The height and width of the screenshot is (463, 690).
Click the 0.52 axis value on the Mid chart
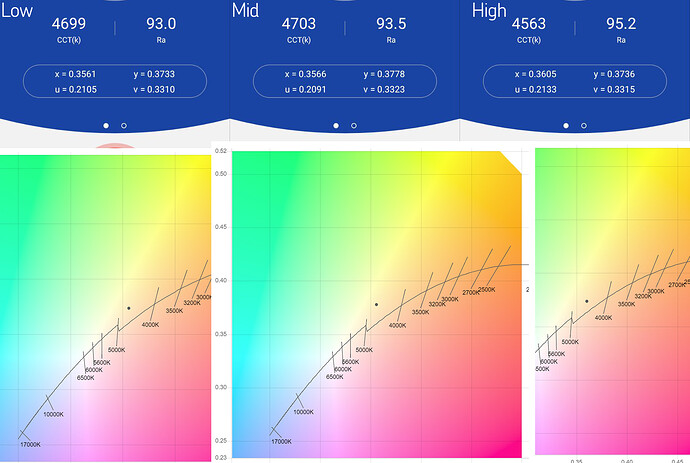click(221, 151)
